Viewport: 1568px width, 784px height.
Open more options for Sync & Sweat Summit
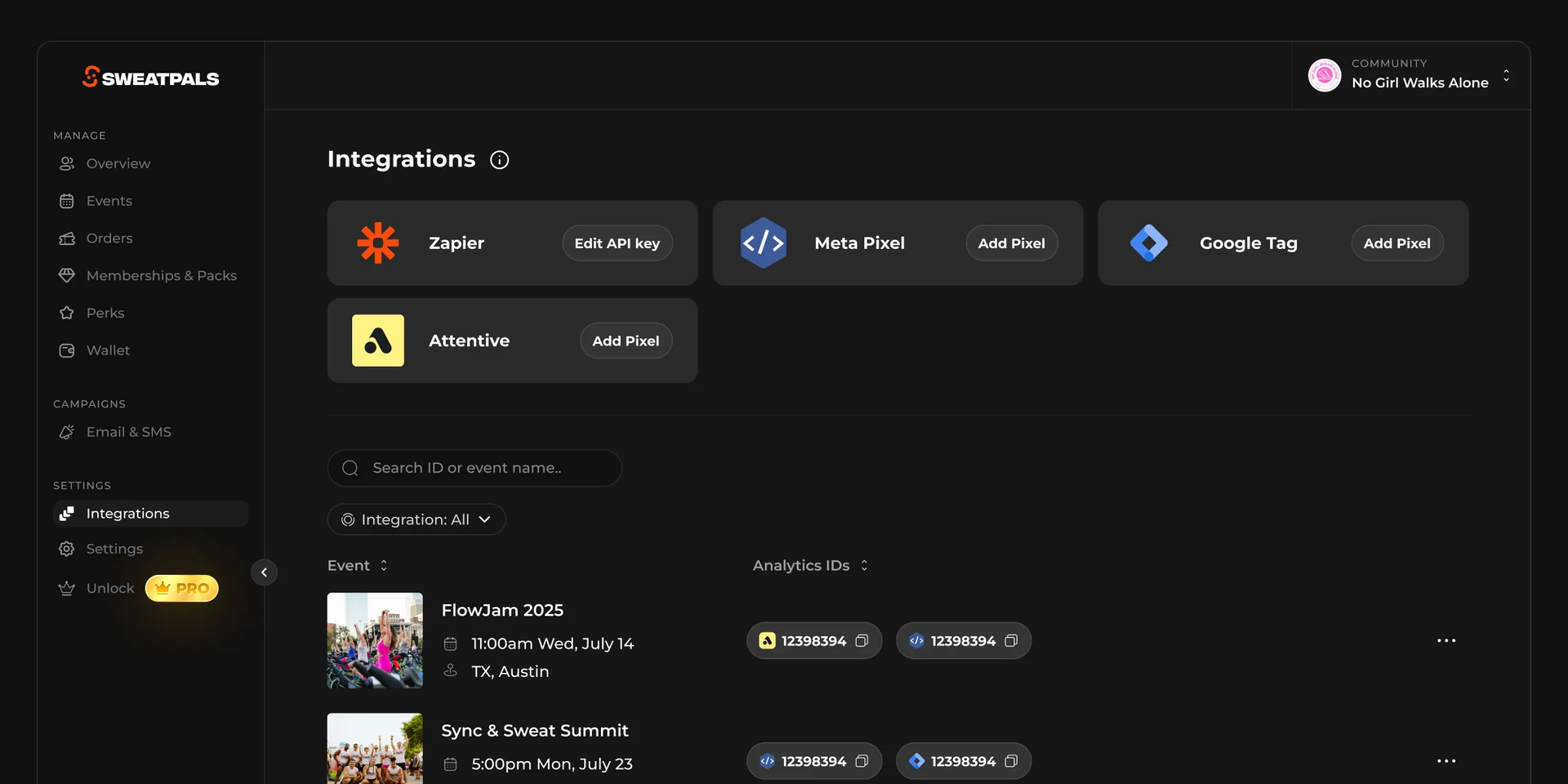click(x=1445, y=761)
